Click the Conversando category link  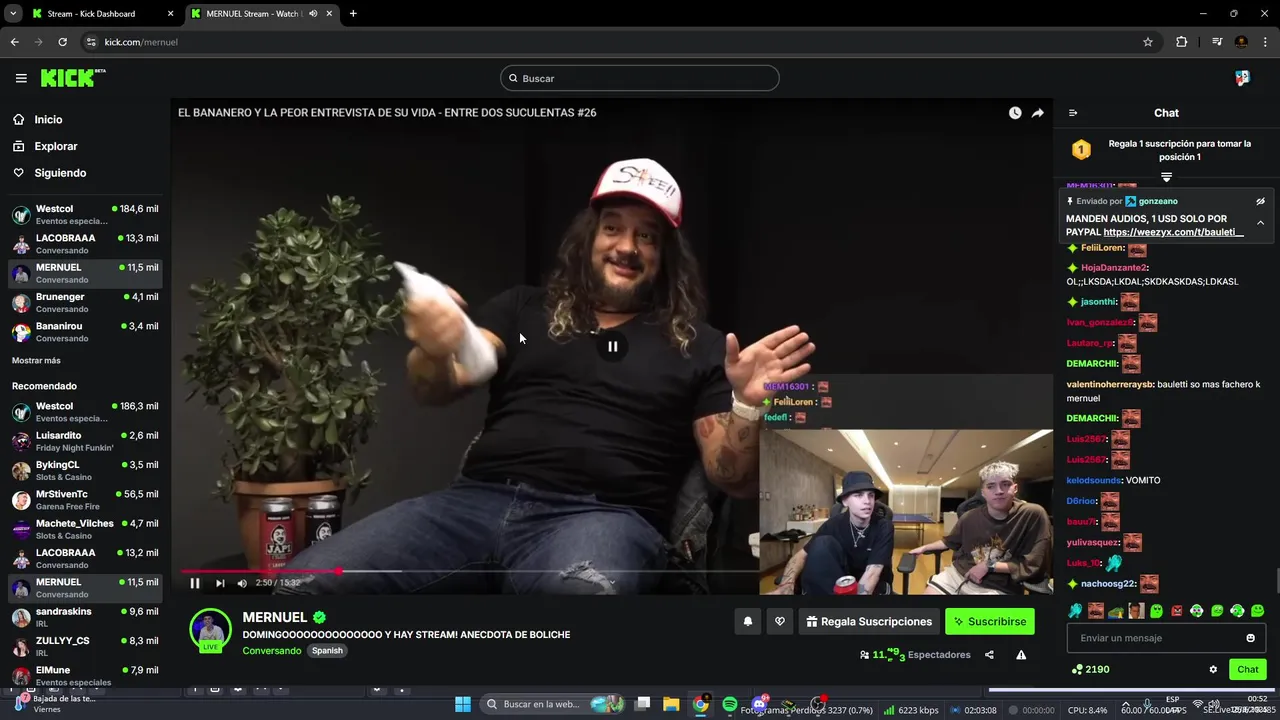tap(271, 651)
